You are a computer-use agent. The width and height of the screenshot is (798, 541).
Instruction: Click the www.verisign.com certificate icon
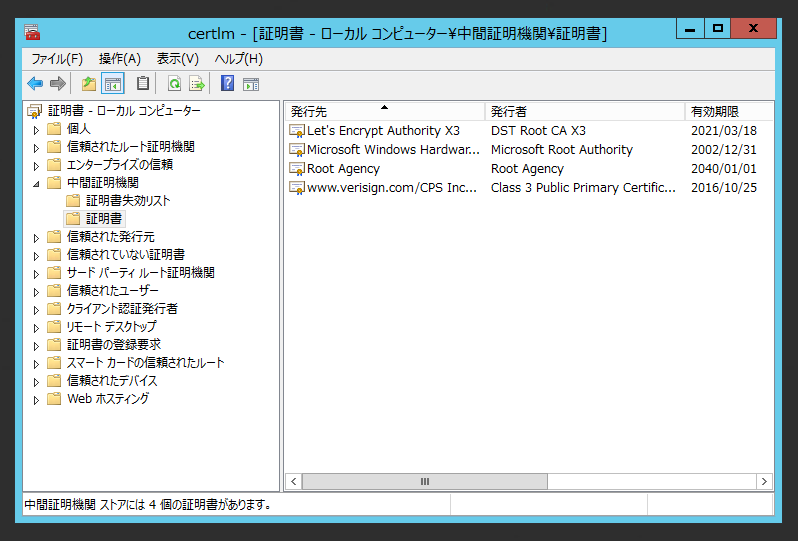point(297,188)
